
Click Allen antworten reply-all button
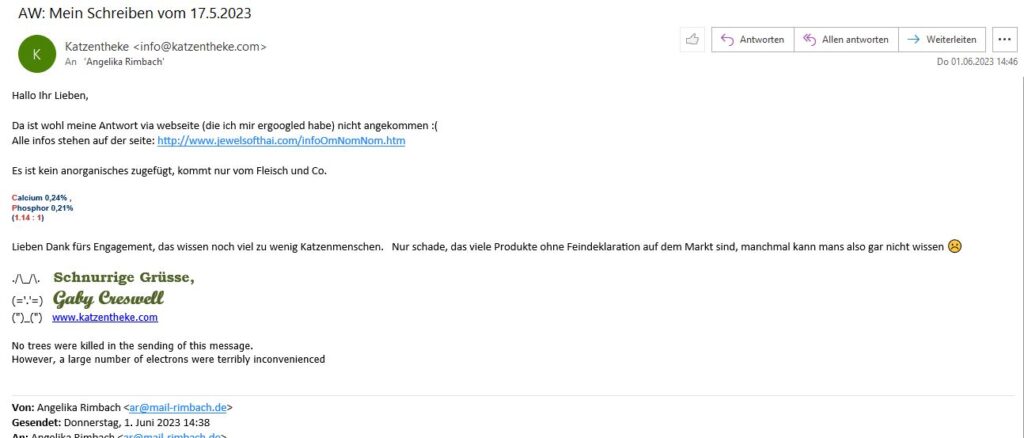[846, 40]
